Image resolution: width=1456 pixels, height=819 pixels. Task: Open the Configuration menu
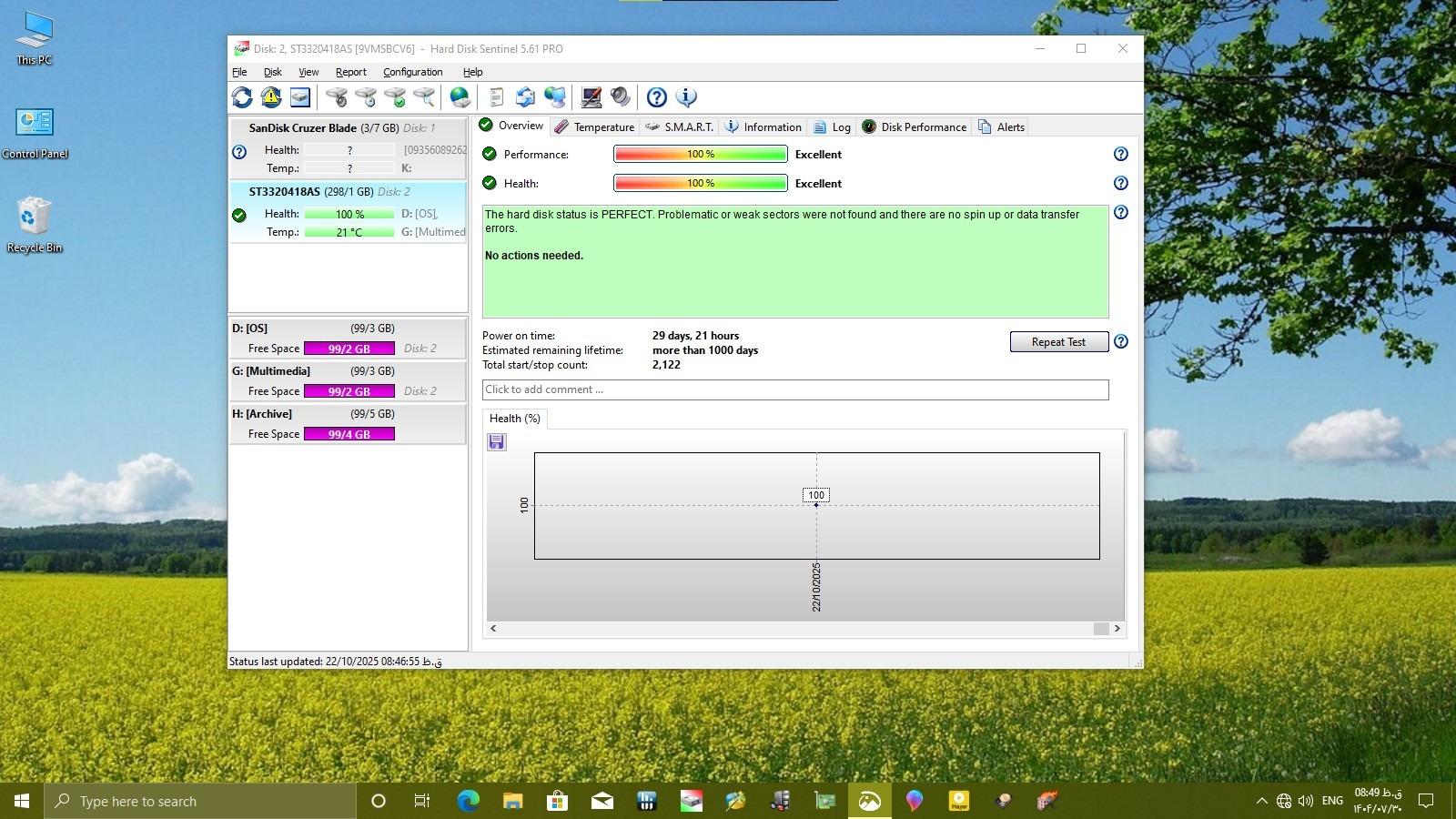[412, 72]
